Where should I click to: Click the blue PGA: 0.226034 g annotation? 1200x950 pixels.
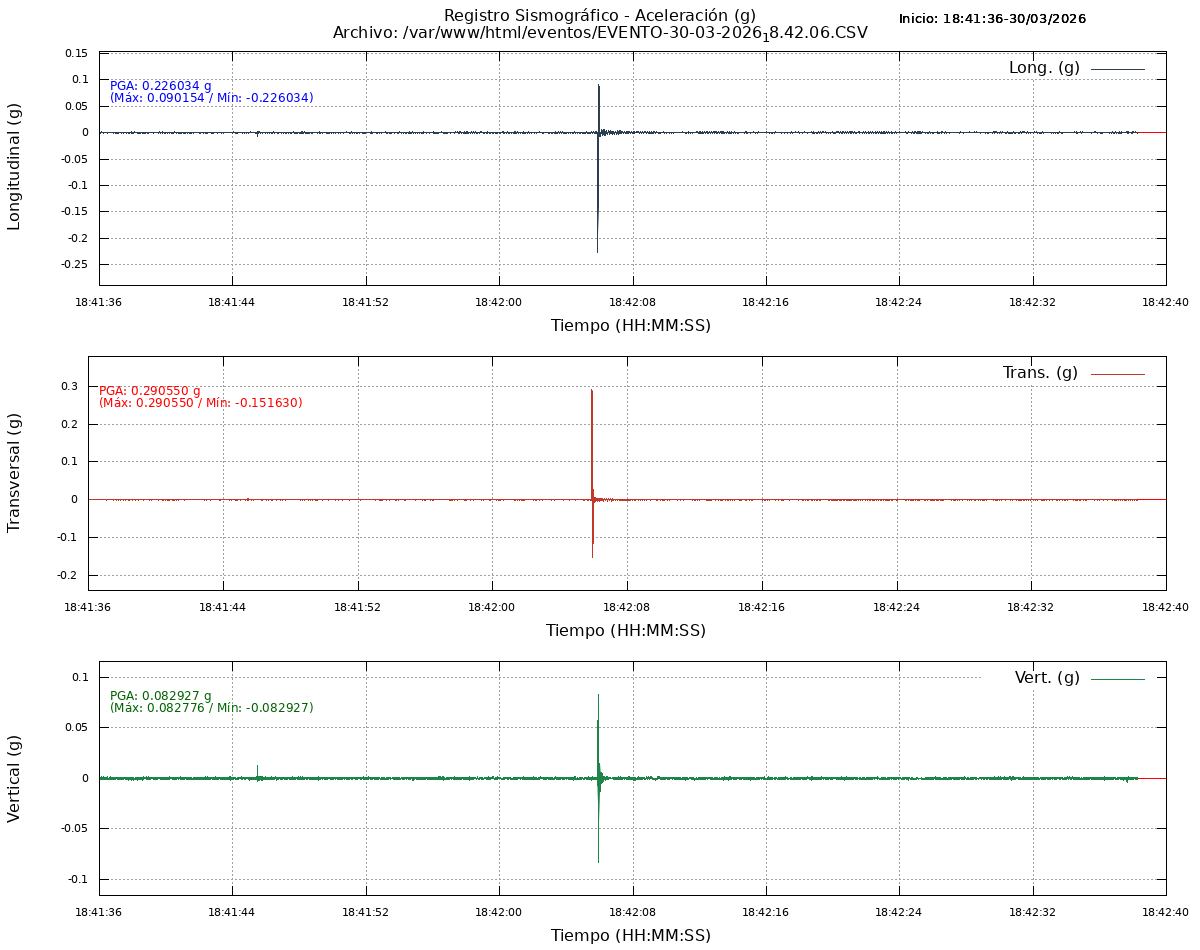pos(161,86)
